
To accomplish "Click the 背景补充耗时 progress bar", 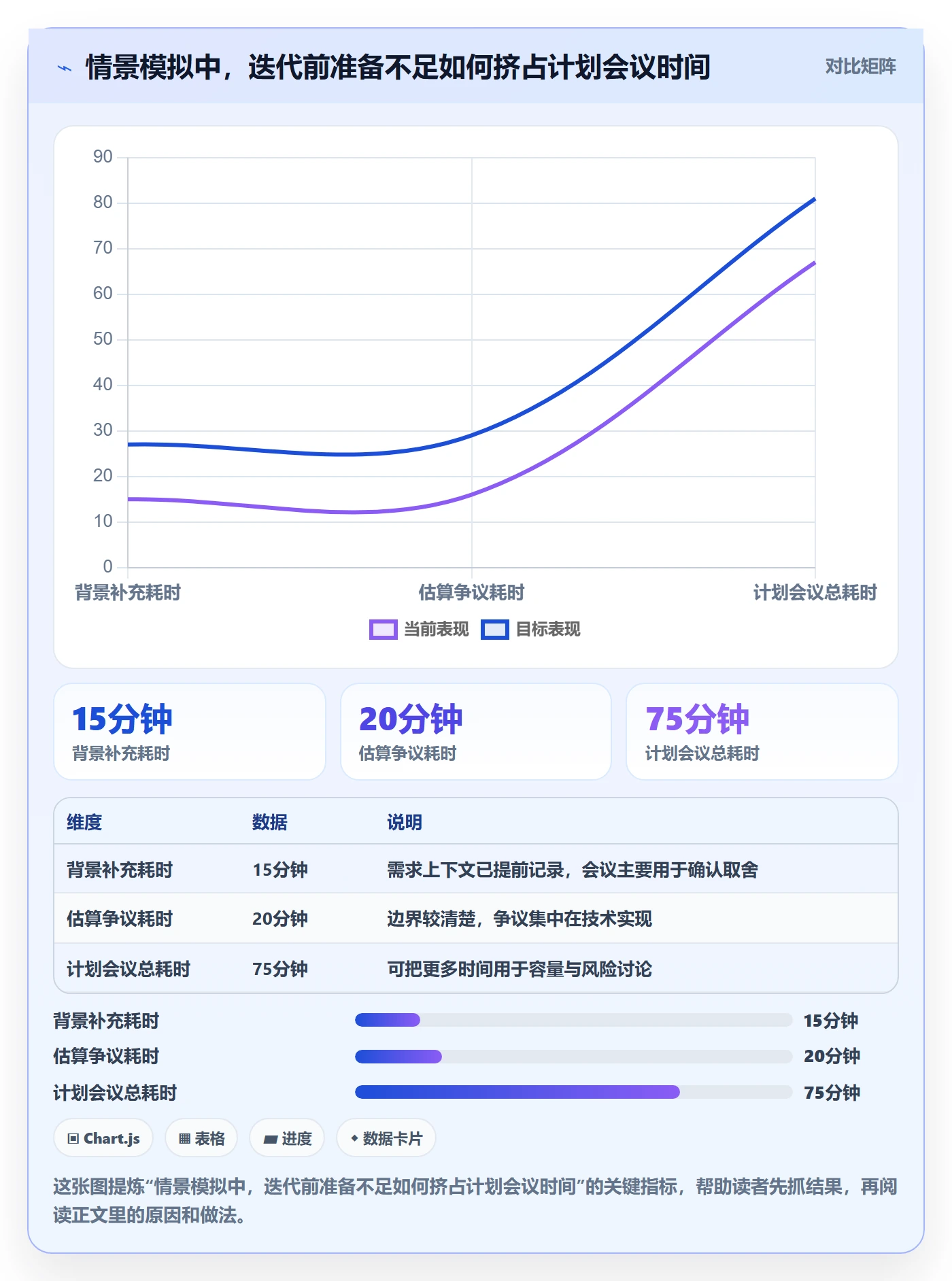I will click(x=573, y=1020).
